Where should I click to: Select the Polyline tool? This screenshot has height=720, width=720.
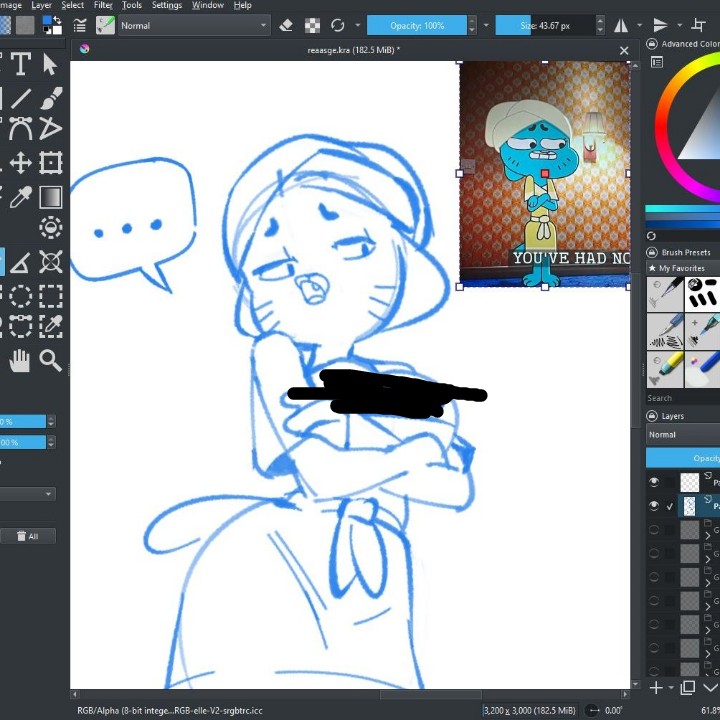click(51, 128)
